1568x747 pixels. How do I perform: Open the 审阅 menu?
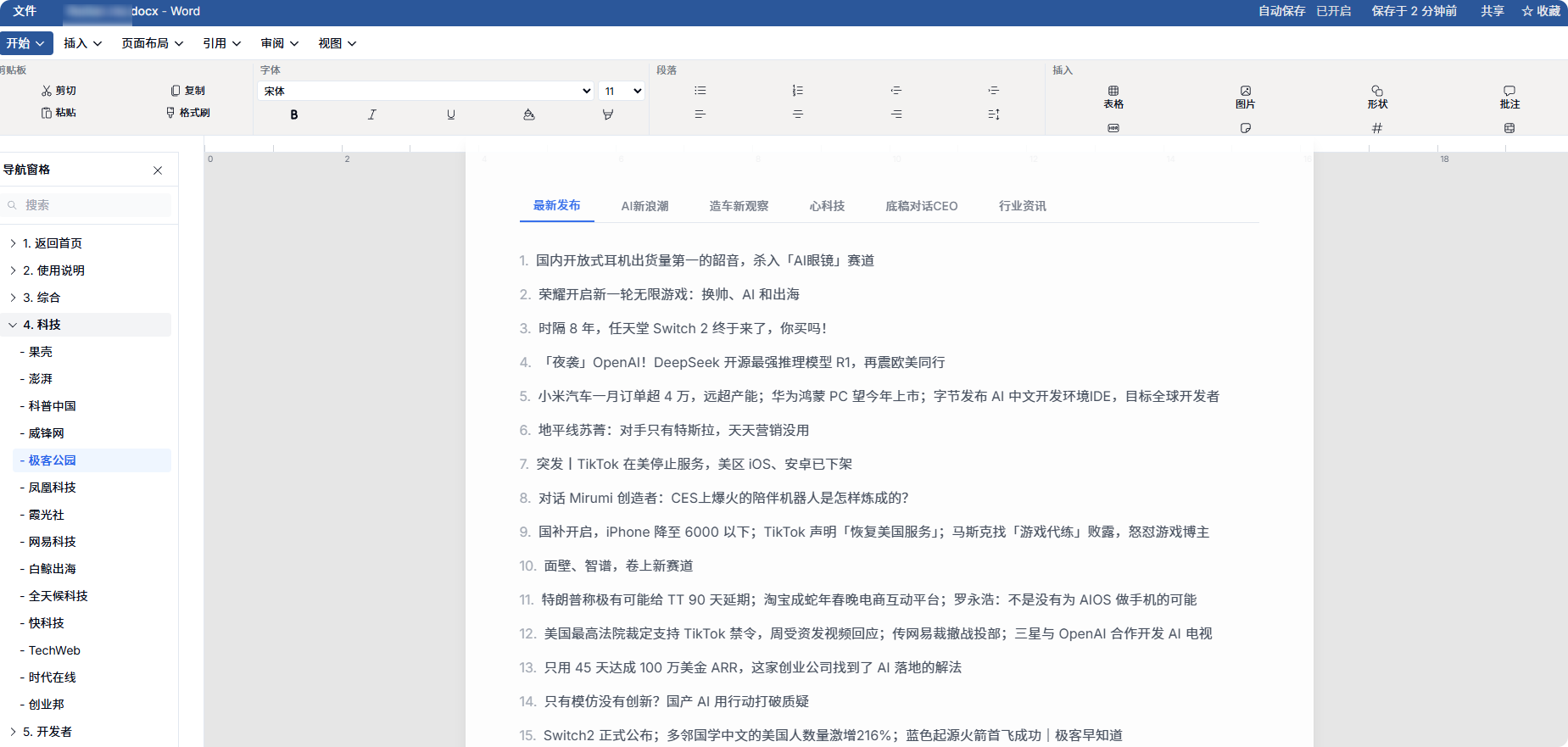tap(280, 43)
